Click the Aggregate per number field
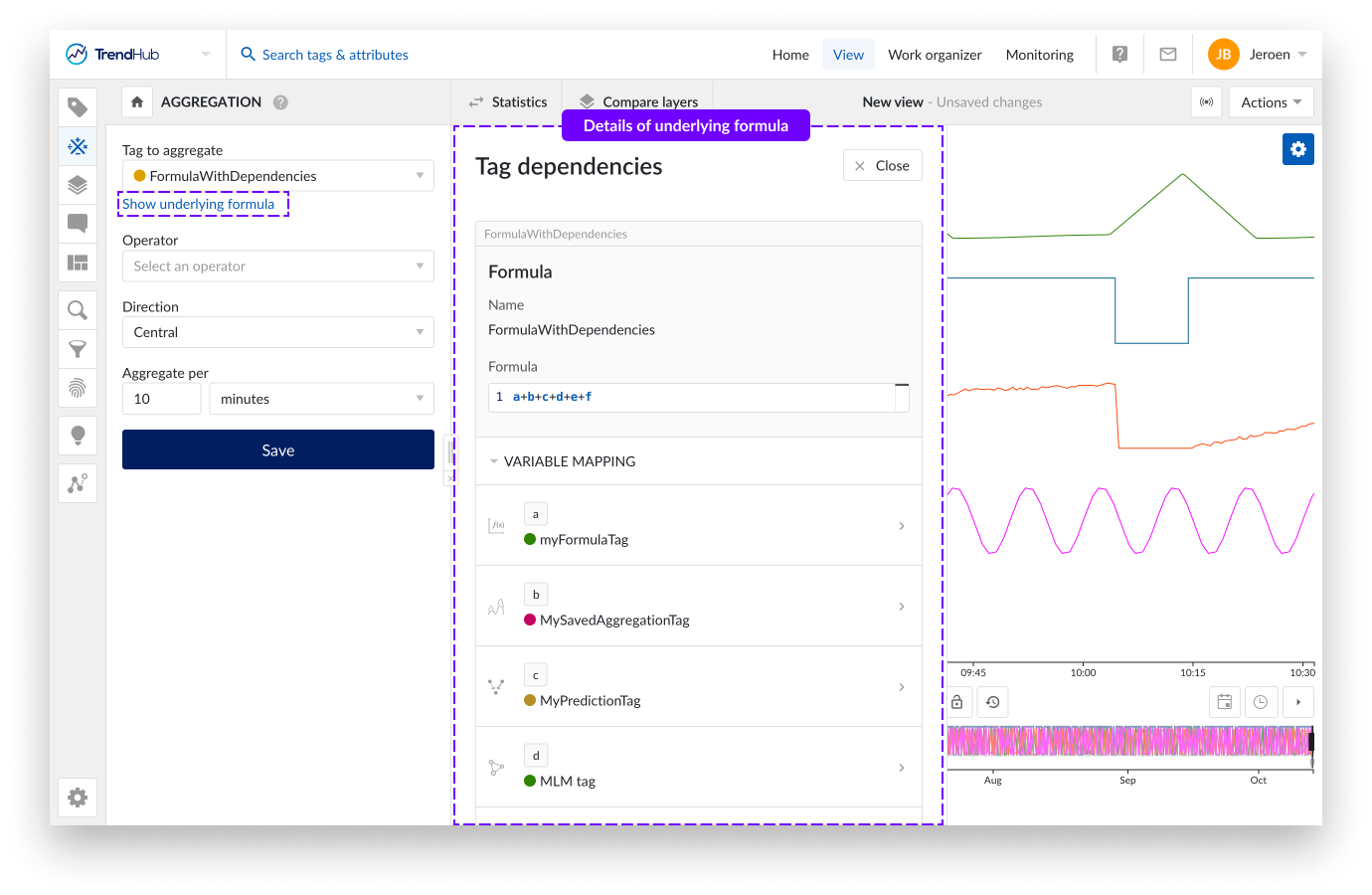 pos(161,399)
